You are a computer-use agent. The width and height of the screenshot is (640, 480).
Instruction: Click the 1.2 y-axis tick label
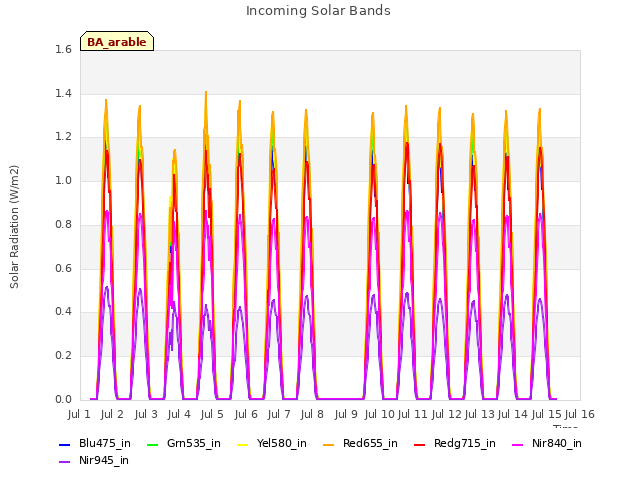(64, 137)
